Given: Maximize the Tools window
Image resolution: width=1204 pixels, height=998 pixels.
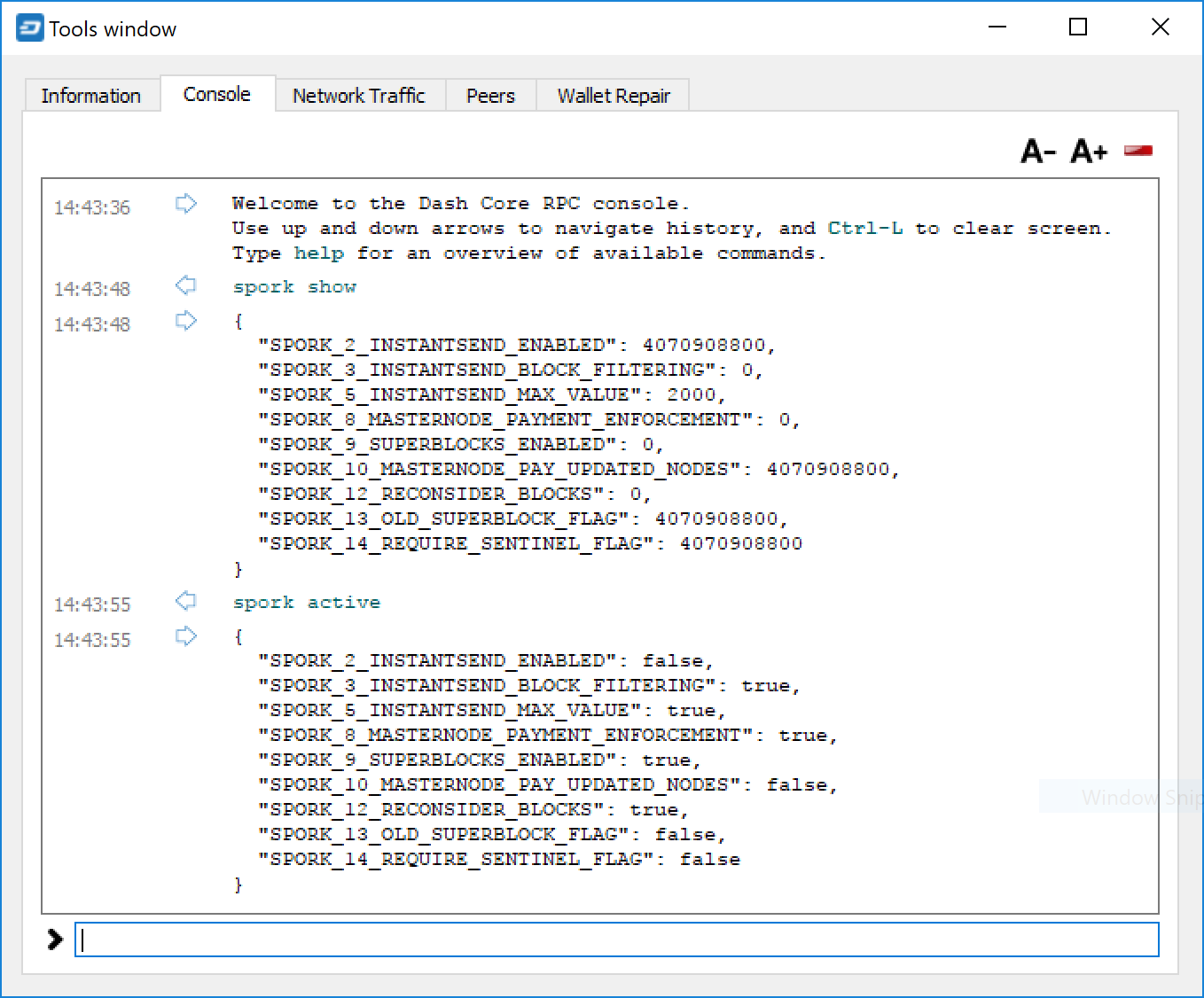Looking at the screenshot, I should click(1078, 27).
